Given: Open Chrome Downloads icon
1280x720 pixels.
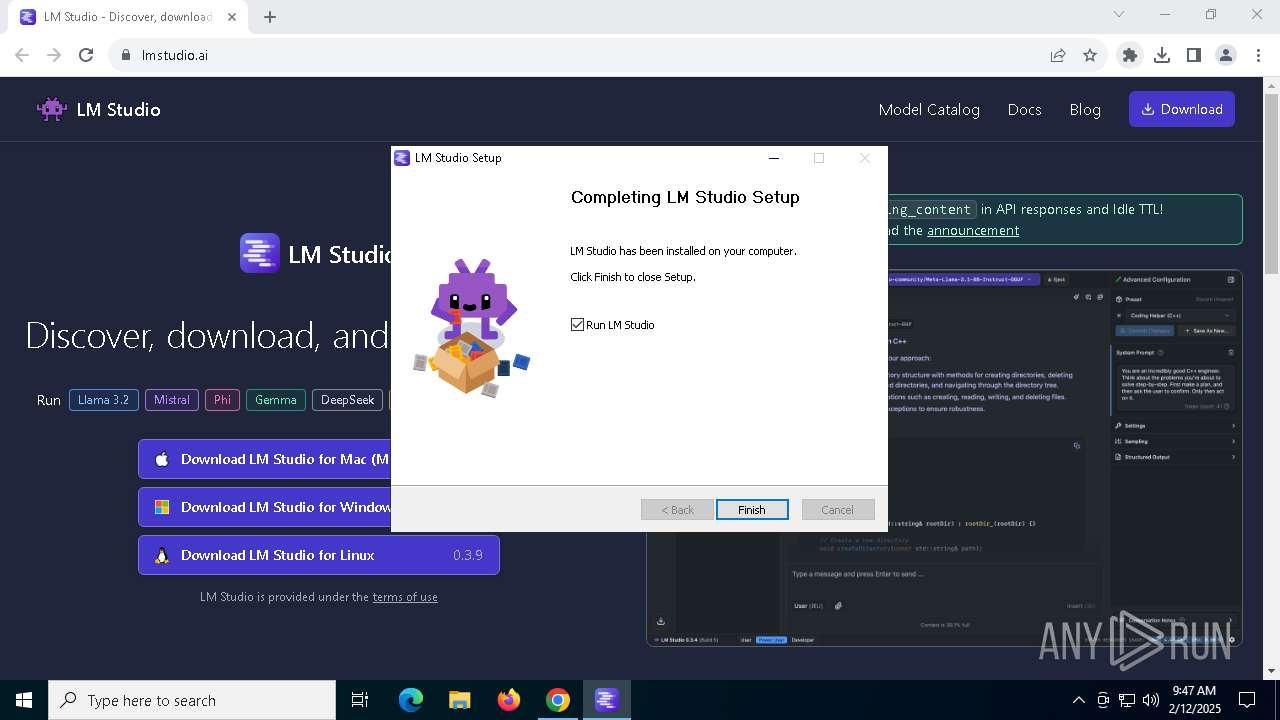Looking at the screenshot, I should tap(1162, 55).
